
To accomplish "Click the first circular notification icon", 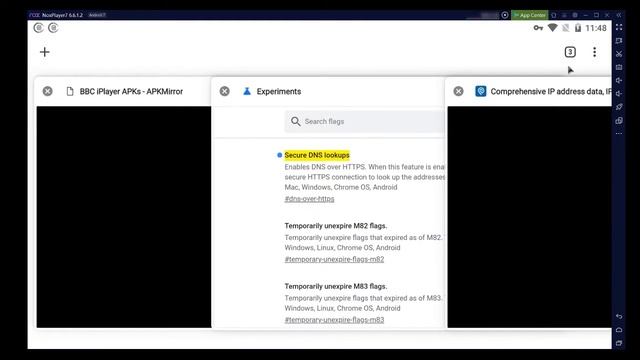I will 38,28.
